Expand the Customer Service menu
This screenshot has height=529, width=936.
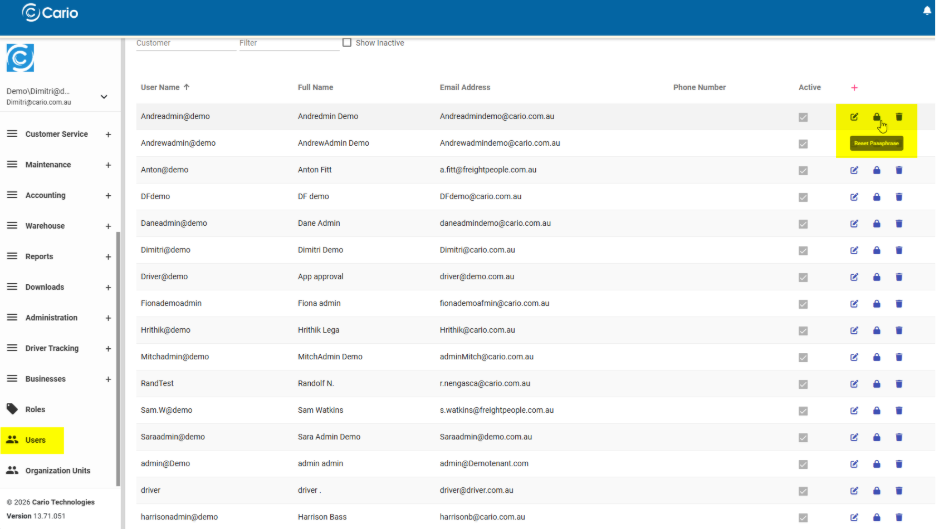pos(108,134)
